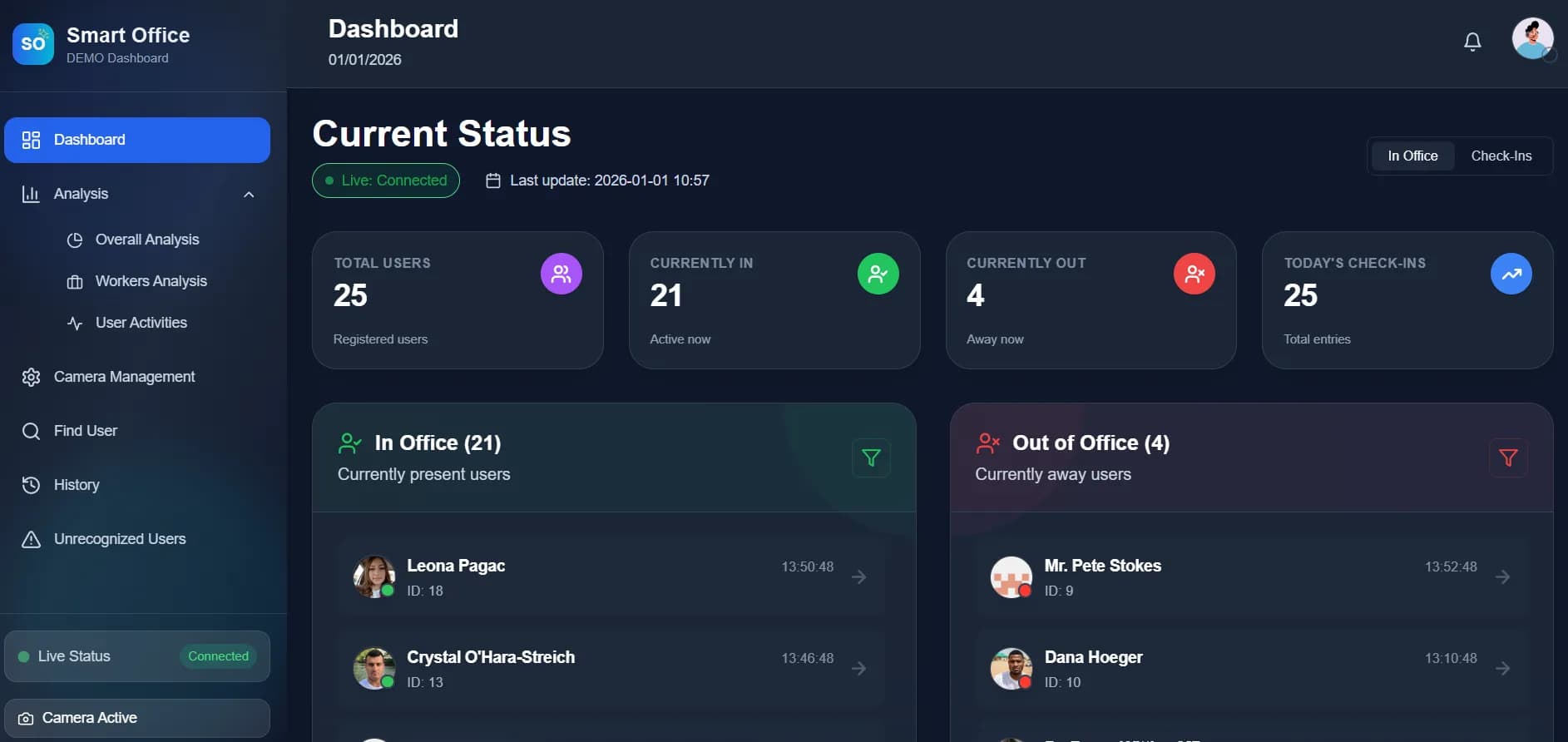Open the user profile avatar
Viewport: 1568px width, 742px height.
pyautogui.click(x=1532, y=39)
